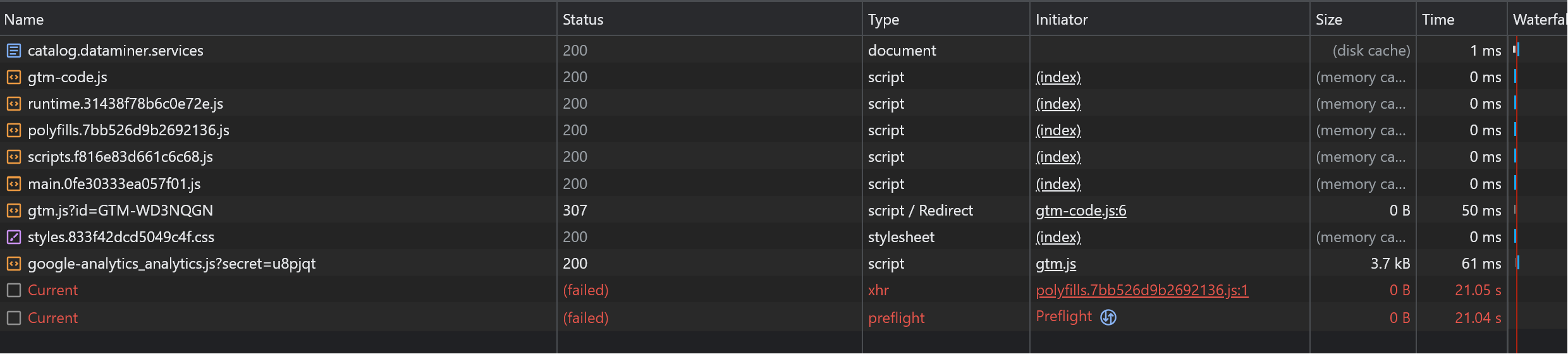1568x354 pixels.
Task: Click the Preflight swap icon in Initiator column
Action: [x=1108, y=317]
